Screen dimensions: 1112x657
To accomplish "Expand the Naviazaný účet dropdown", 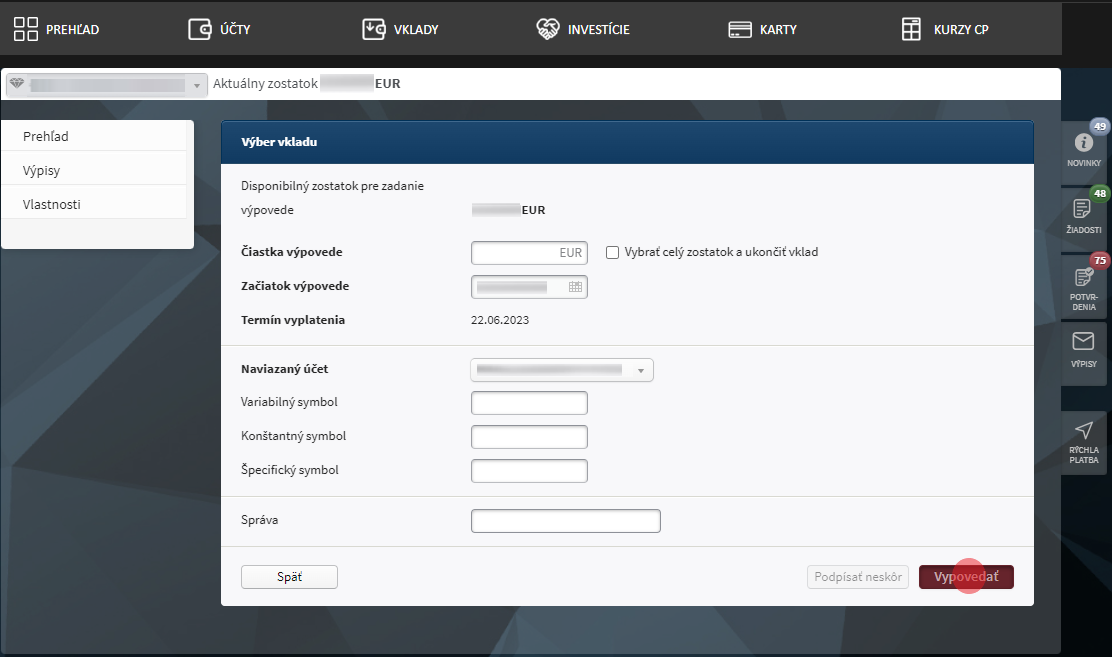I will tap(640, 370).
